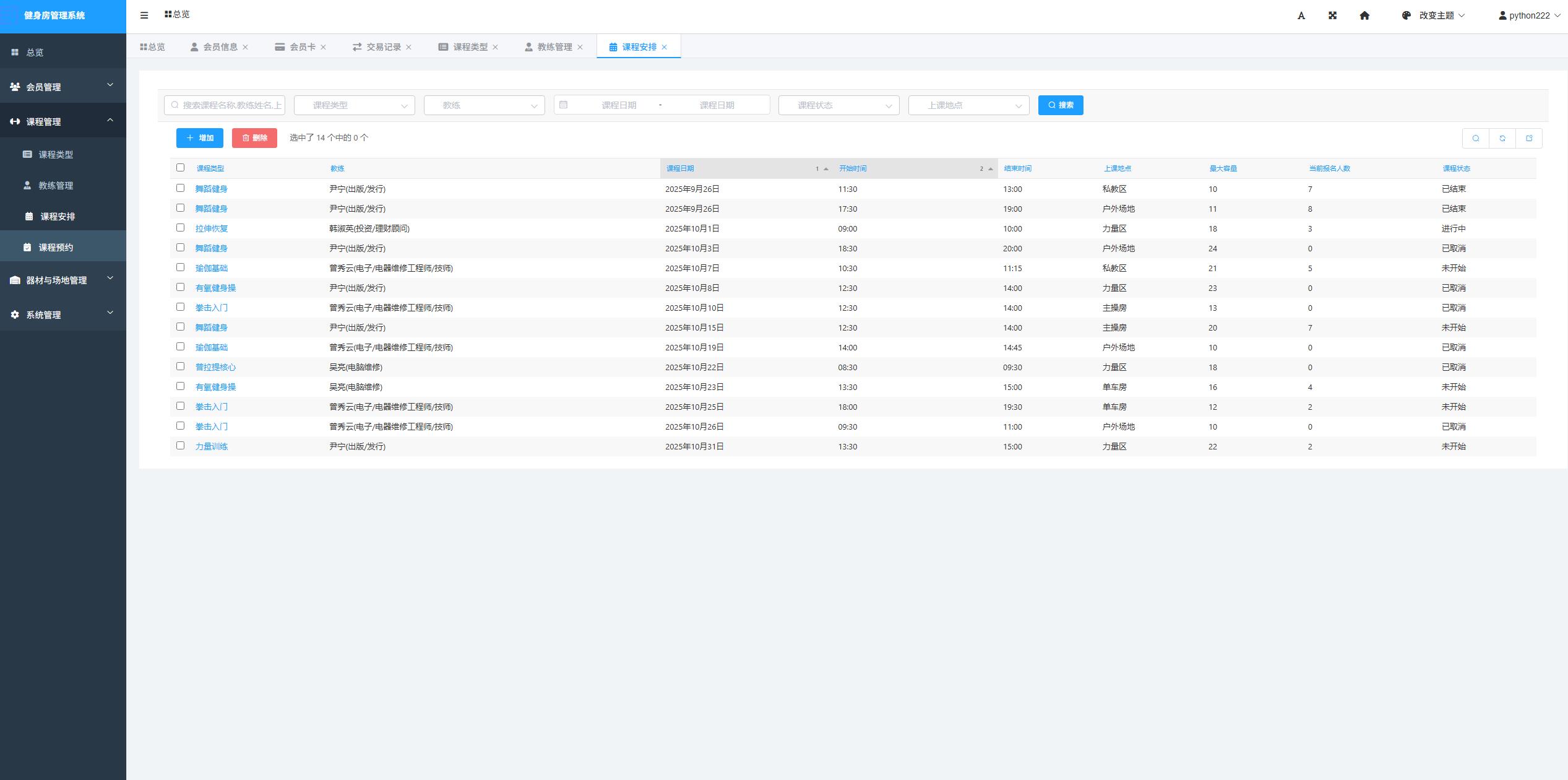
Task: Select the 力量训练 row checkbox
Action: pos(180,446)
